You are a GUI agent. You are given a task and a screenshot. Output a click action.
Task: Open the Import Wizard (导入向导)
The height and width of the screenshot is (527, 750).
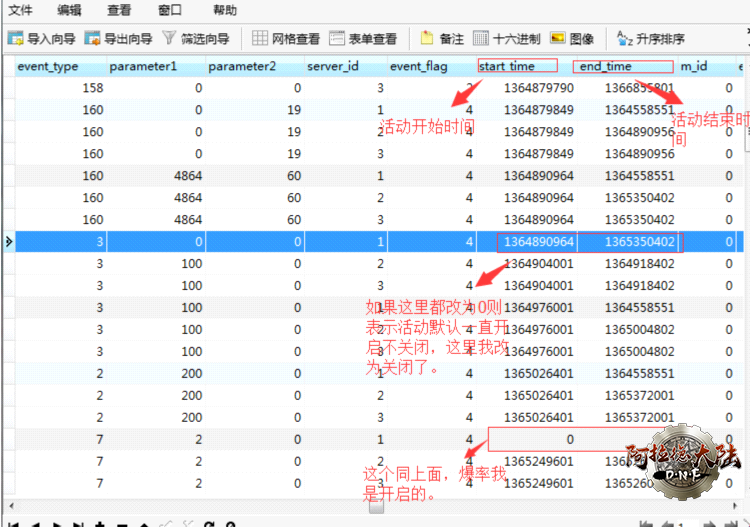coord(41,39)
